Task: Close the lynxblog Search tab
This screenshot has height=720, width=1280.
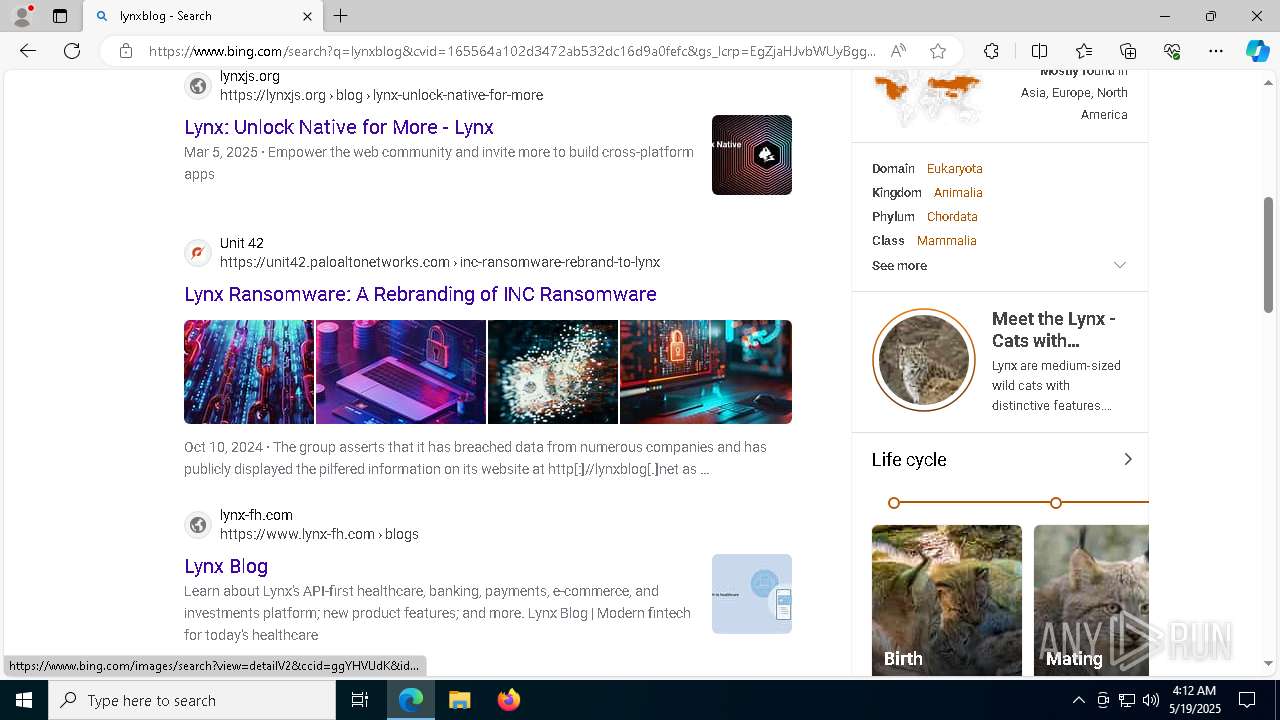Action: [x=307, y=16]
